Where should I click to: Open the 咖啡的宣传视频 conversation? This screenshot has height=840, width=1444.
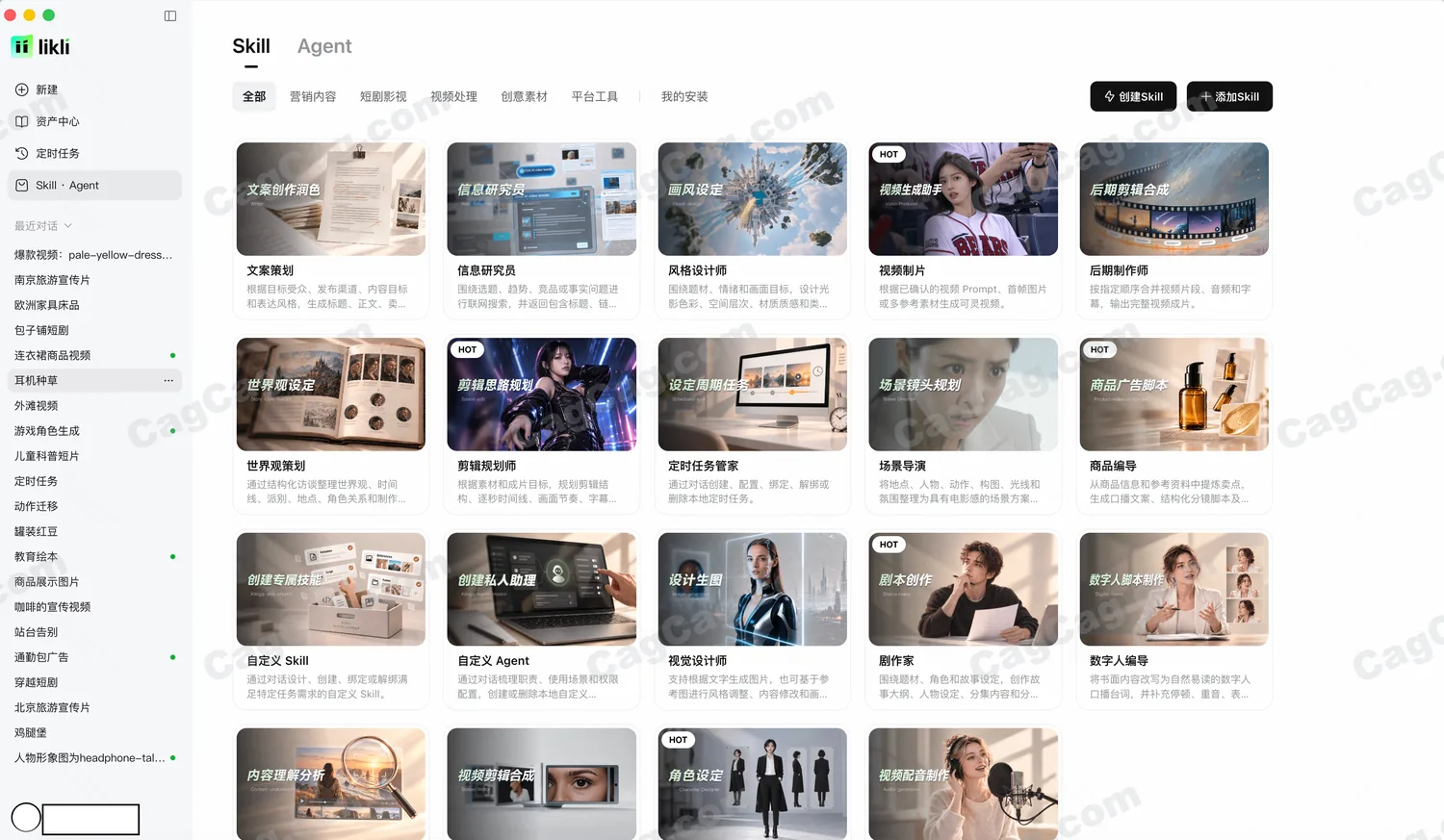[94, 607]
